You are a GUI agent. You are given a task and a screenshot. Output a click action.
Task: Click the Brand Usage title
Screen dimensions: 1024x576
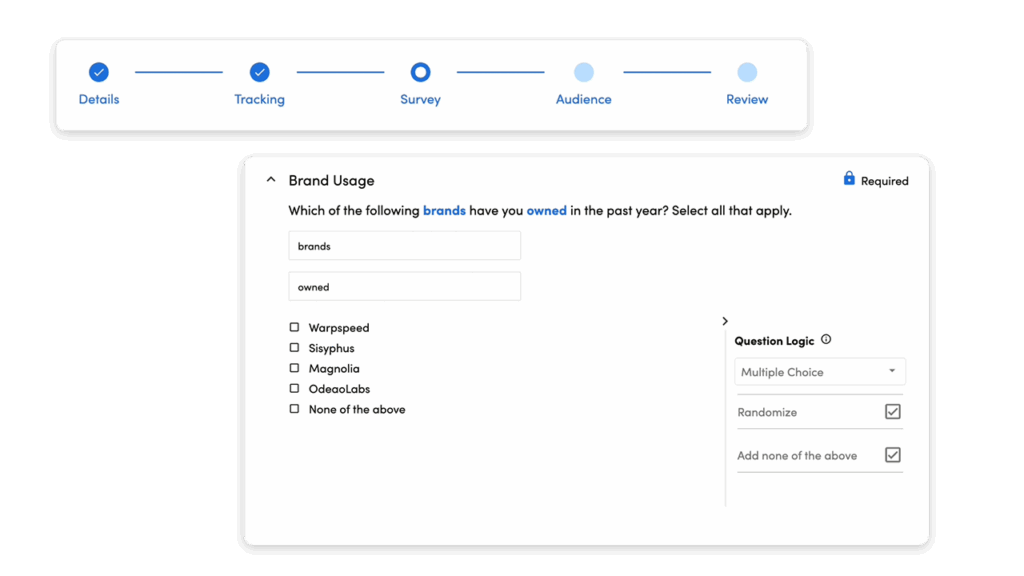[x=331, y=180]
